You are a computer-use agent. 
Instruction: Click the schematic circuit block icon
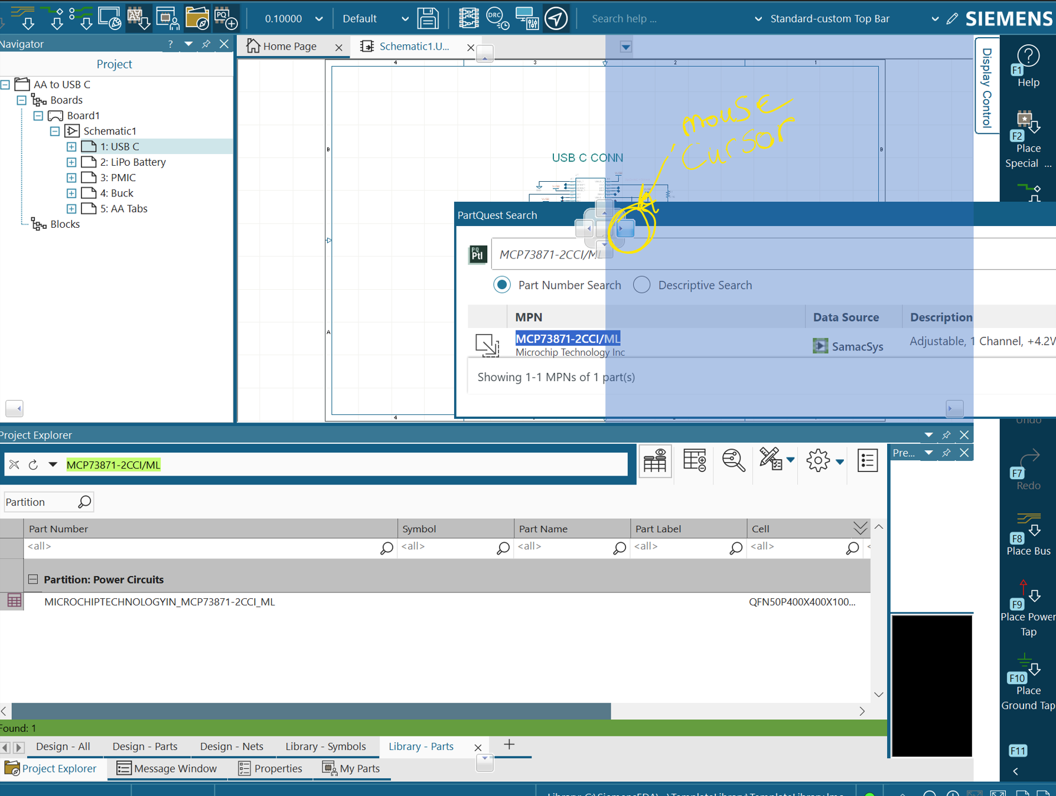tap(469, 18)
